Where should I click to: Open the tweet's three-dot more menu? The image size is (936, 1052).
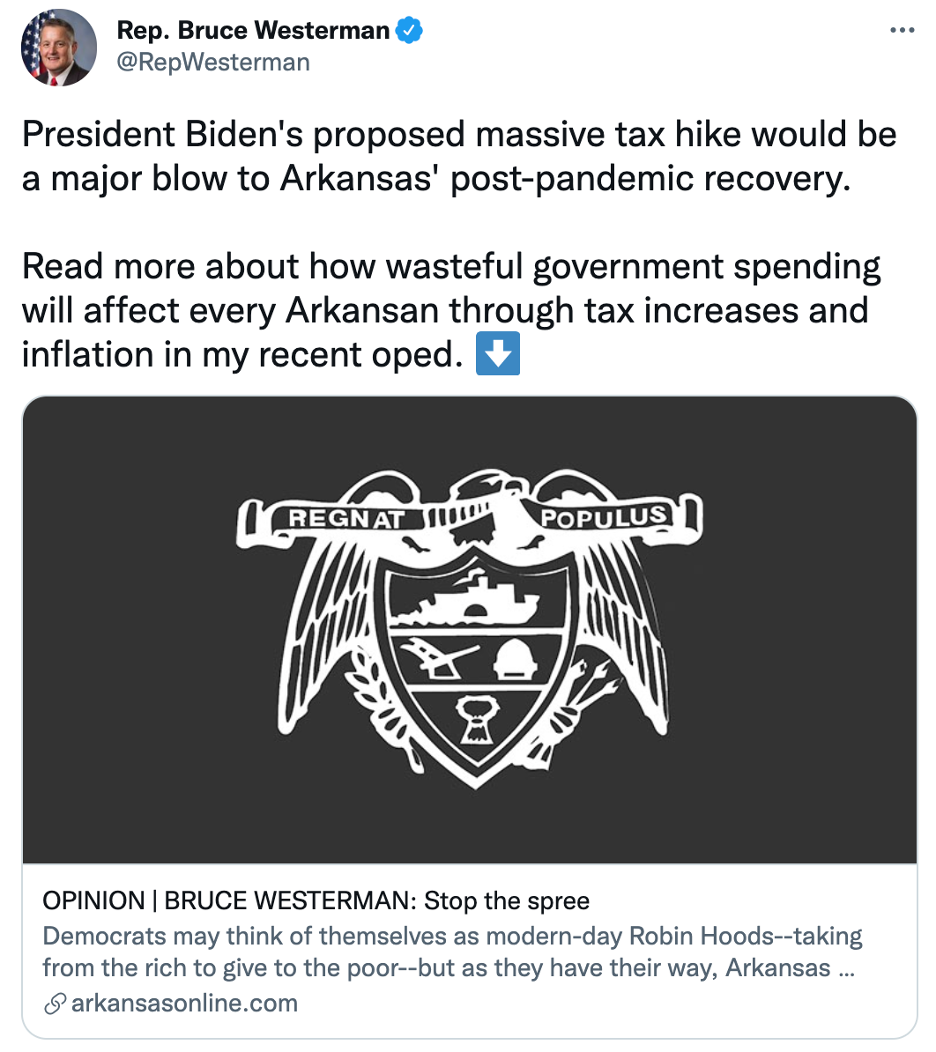(901, 30)
